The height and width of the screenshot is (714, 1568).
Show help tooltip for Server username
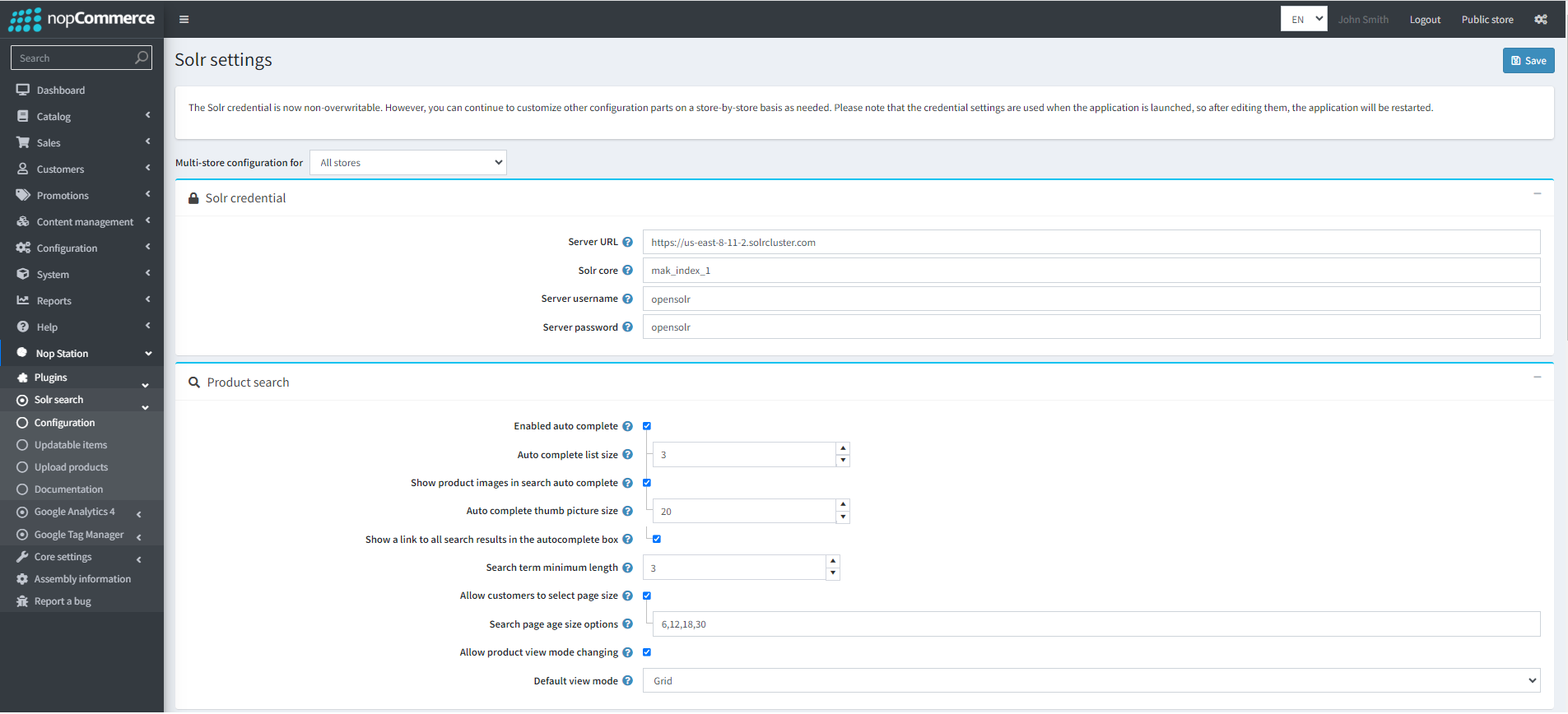click(627, 299)
